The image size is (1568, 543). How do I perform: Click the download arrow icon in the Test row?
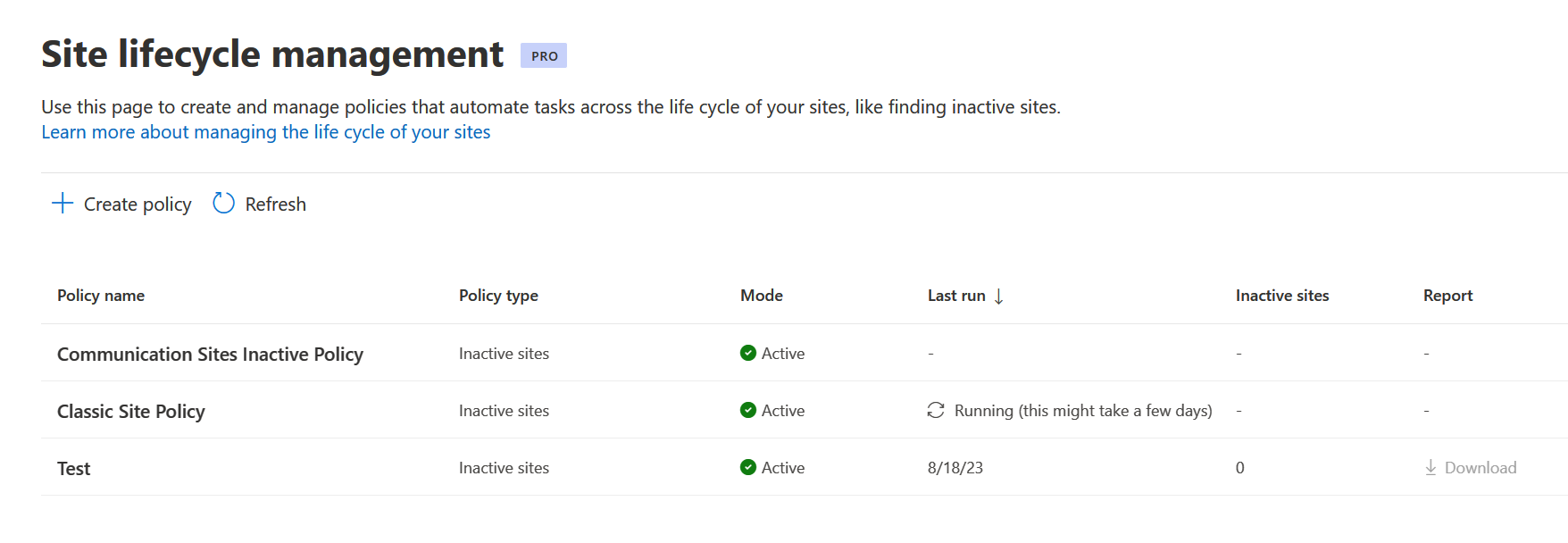tap(1430, 467)
